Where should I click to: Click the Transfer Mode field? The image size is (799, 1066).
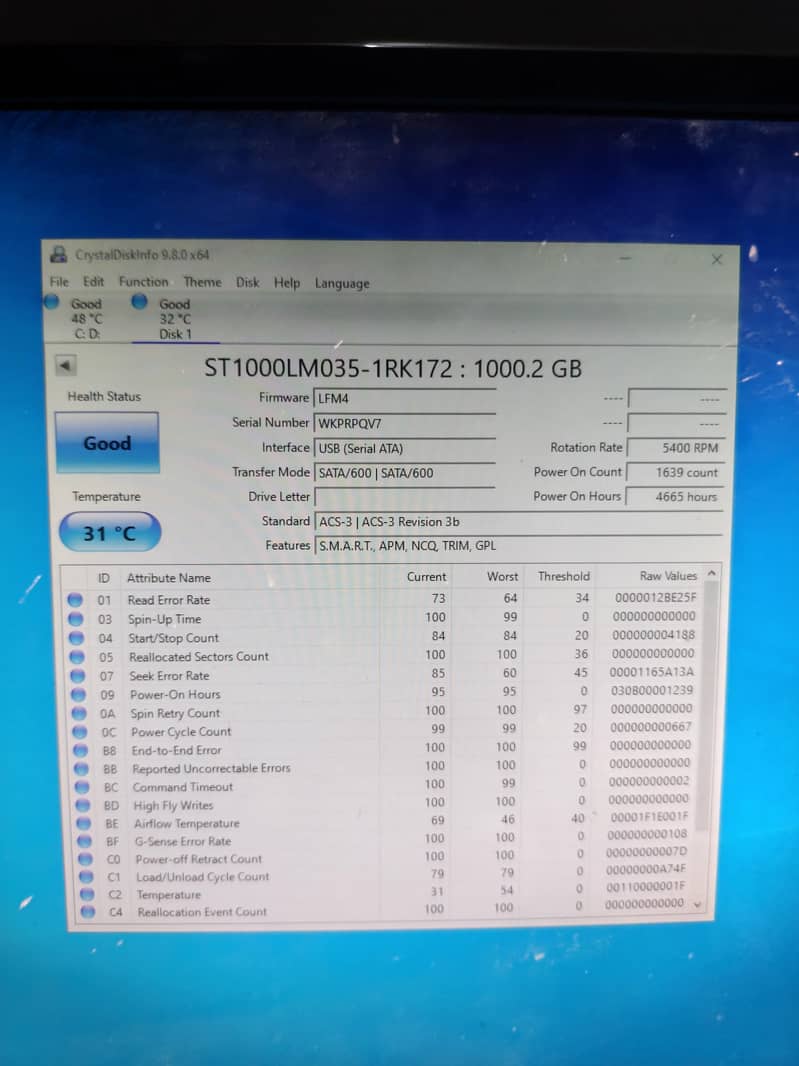click(405, 472)
